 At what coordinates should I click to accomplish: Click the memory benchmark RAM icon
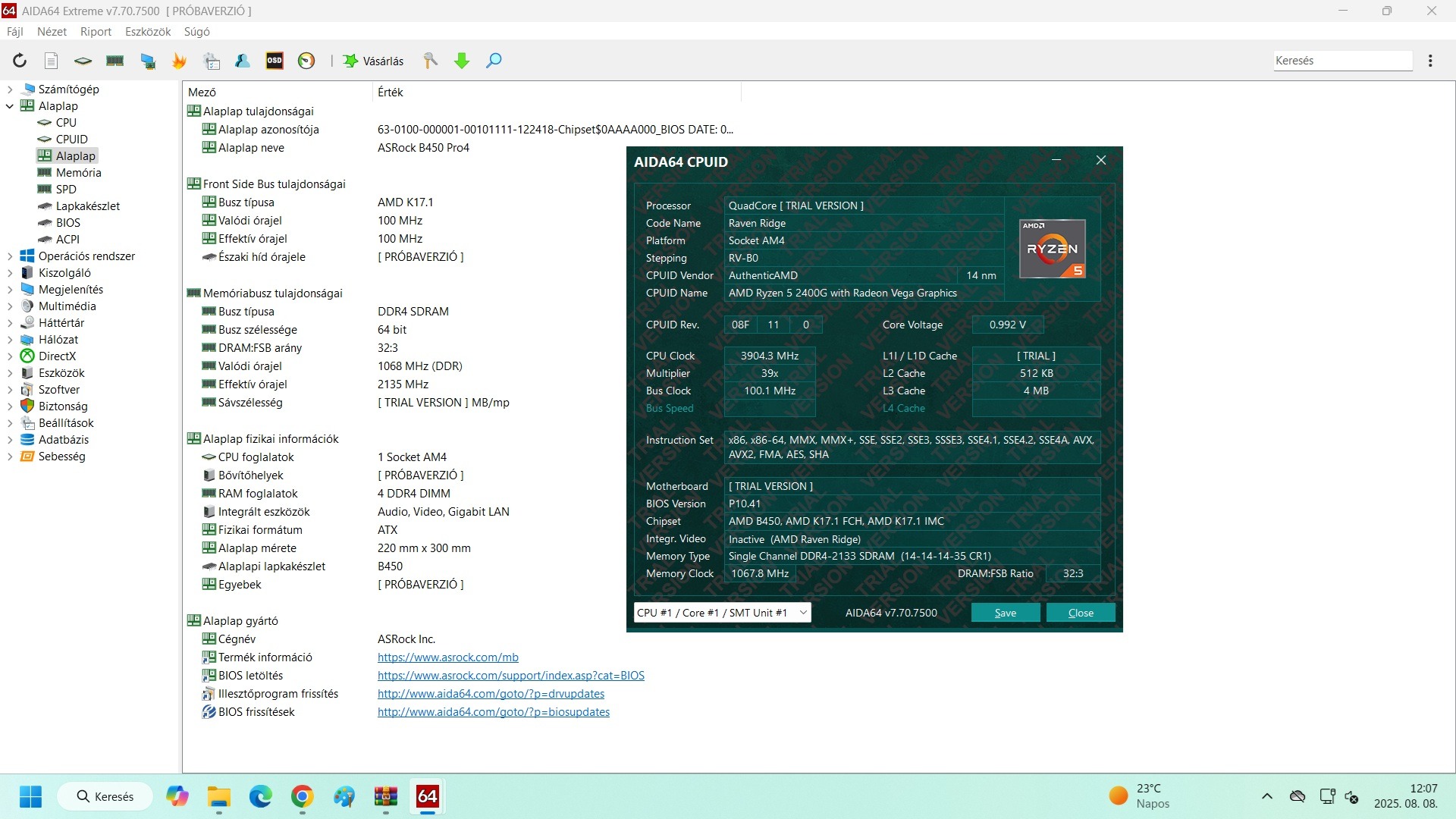click(x=115, y=61)
